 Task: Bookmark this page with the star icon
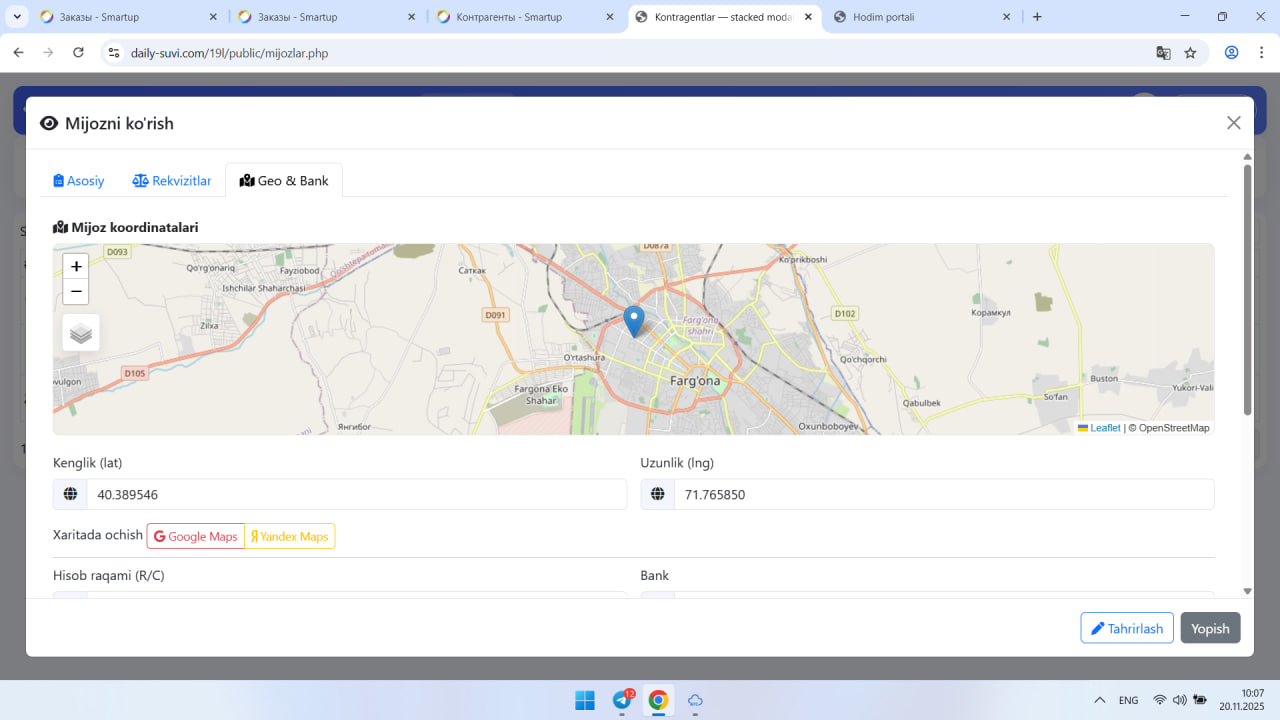tap(1190, 53)
